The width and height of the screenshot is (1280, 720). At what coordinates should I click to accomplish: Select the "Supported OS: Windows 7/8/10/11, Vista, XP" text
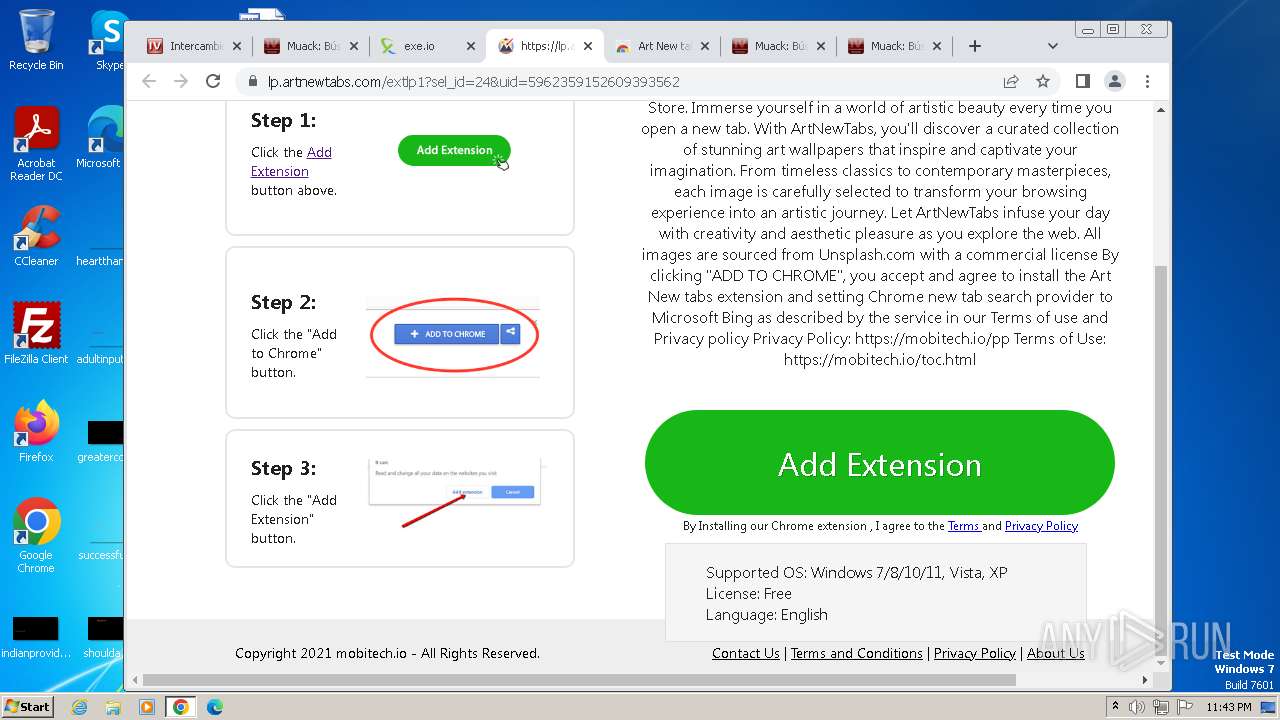click(857, 573)
